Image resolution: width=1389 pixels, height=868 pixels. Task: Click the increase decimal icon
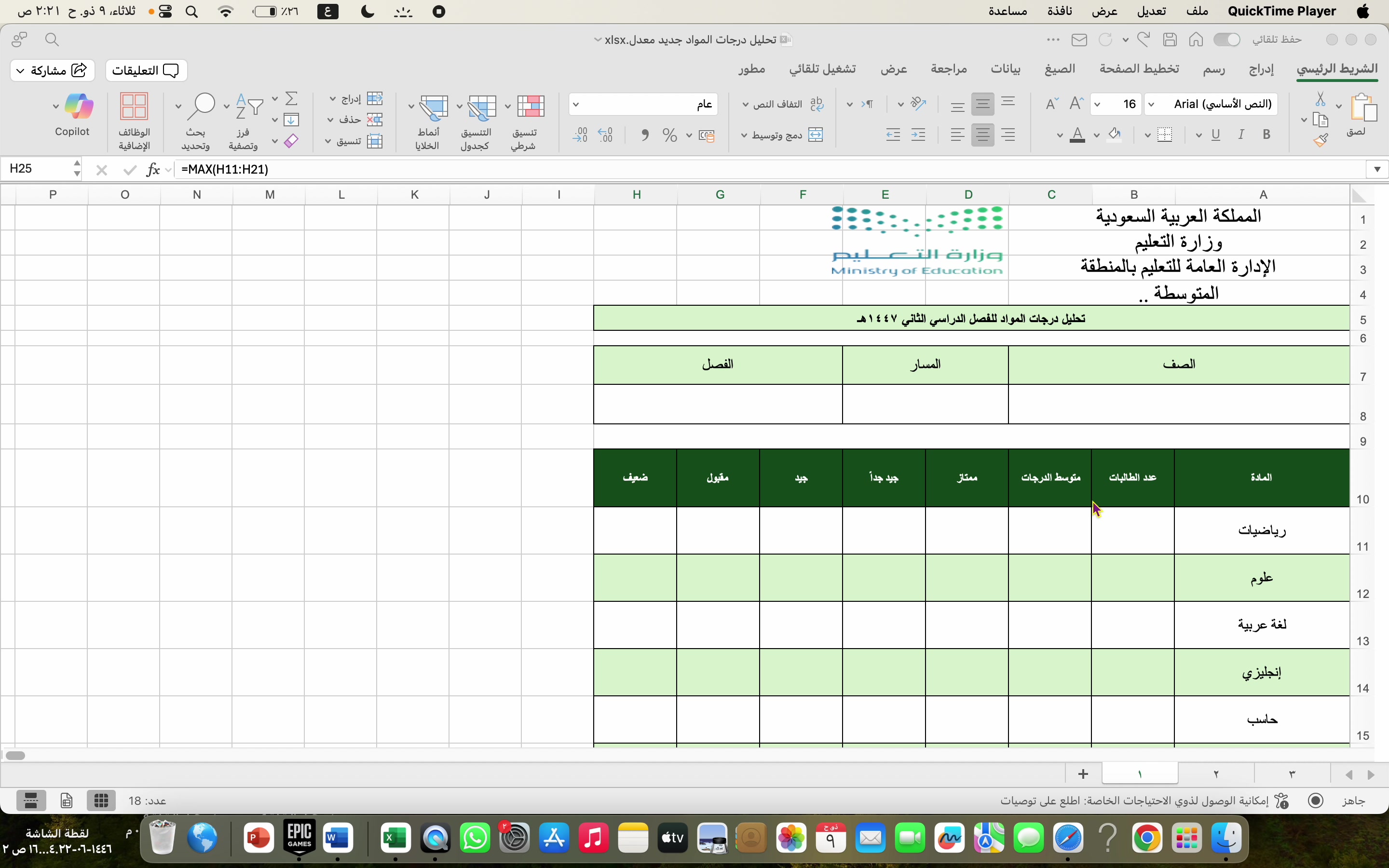coord(606,135)
